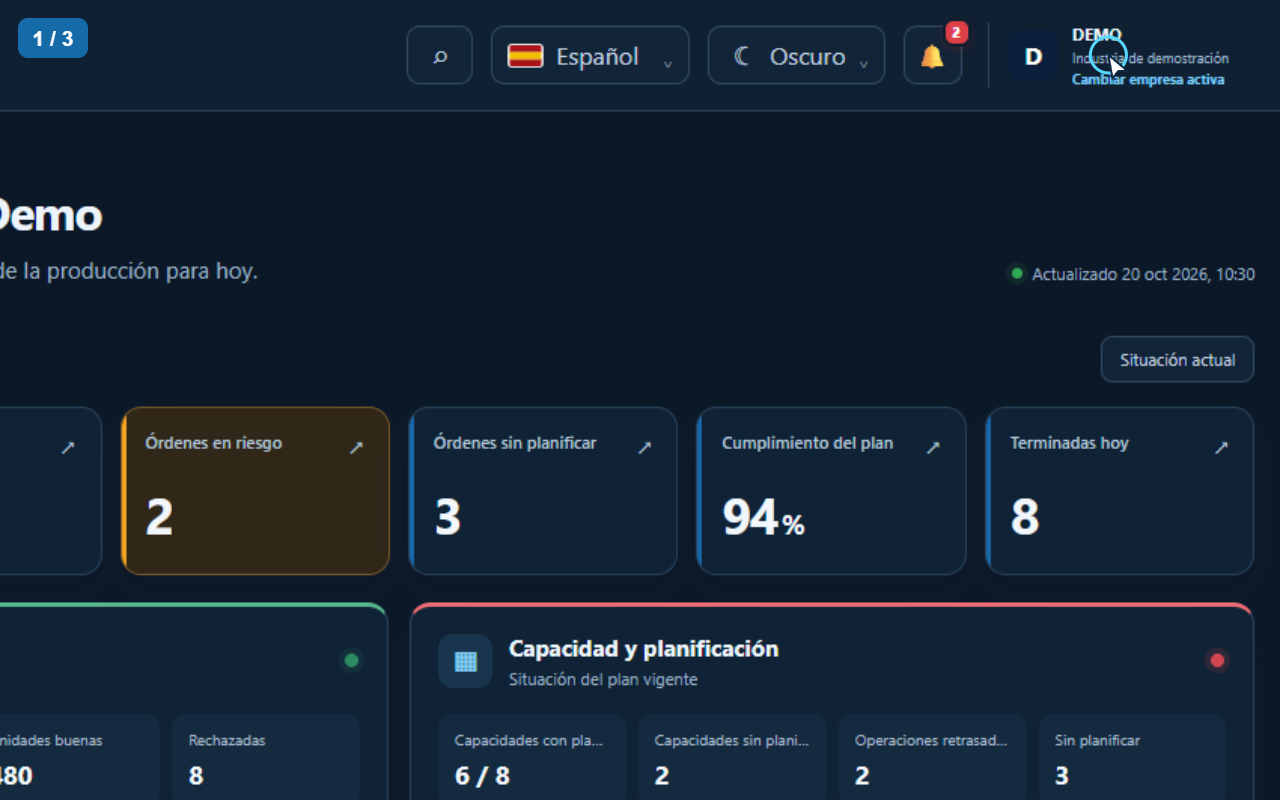Image resolution: width=1280 pixels, height=800 pixels.
Task: Open the search magnifier button
Action: coord(440,56)
